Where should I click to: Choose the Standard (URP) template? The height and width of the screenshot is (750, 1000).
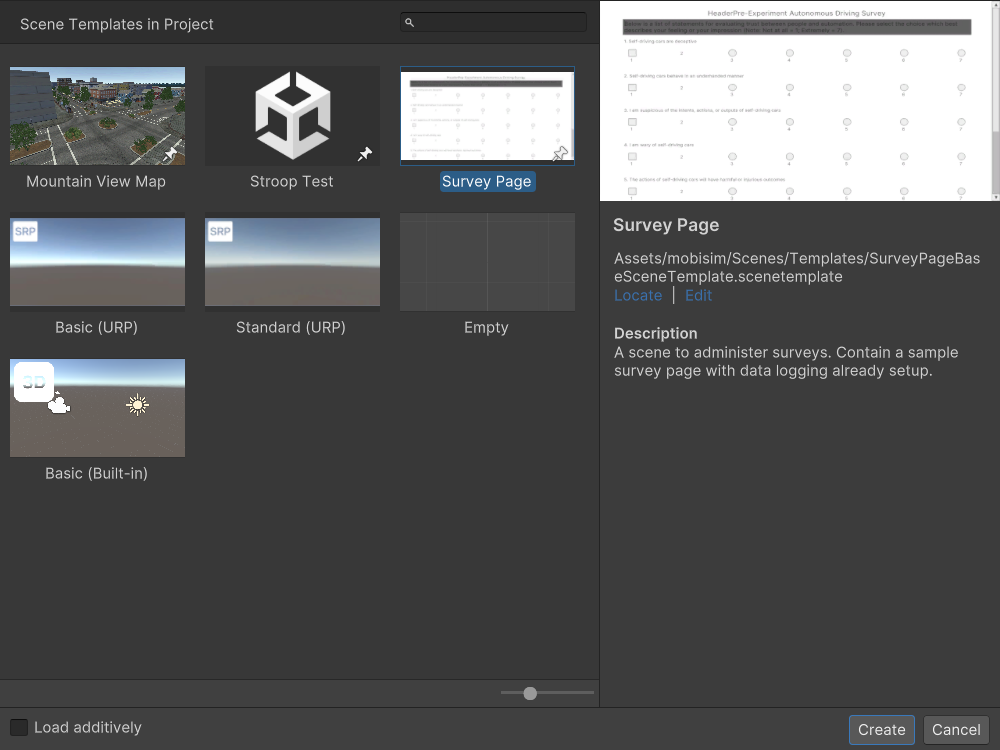[x=292, y=261]
